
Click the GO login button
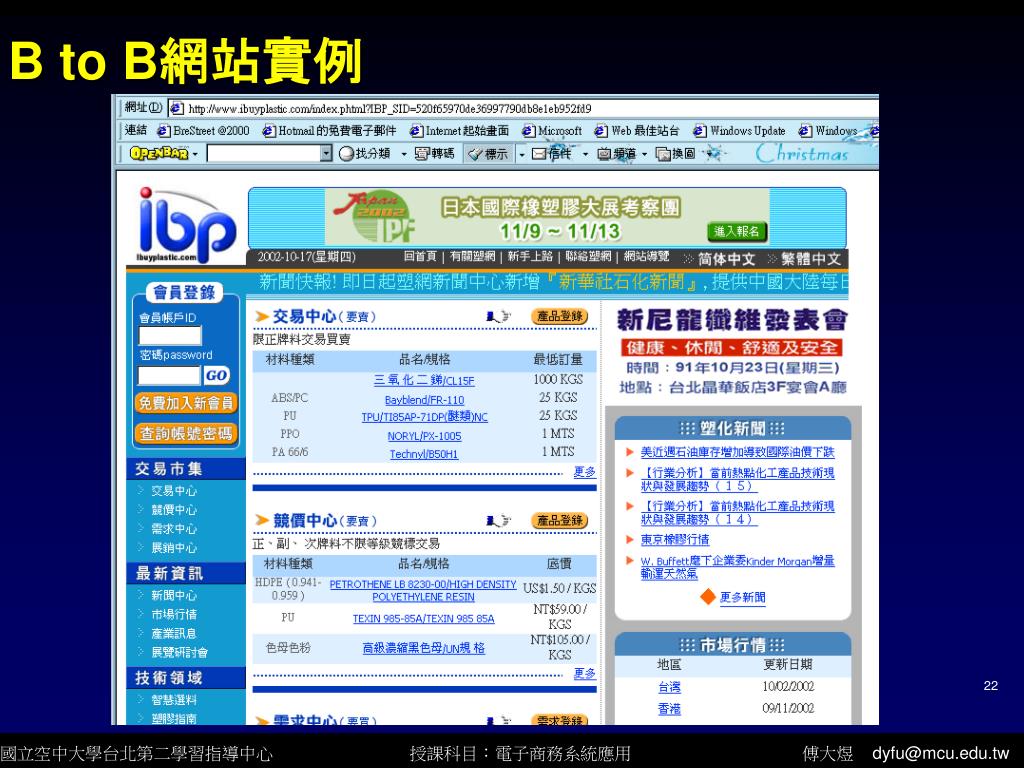[x=216, y=376]
